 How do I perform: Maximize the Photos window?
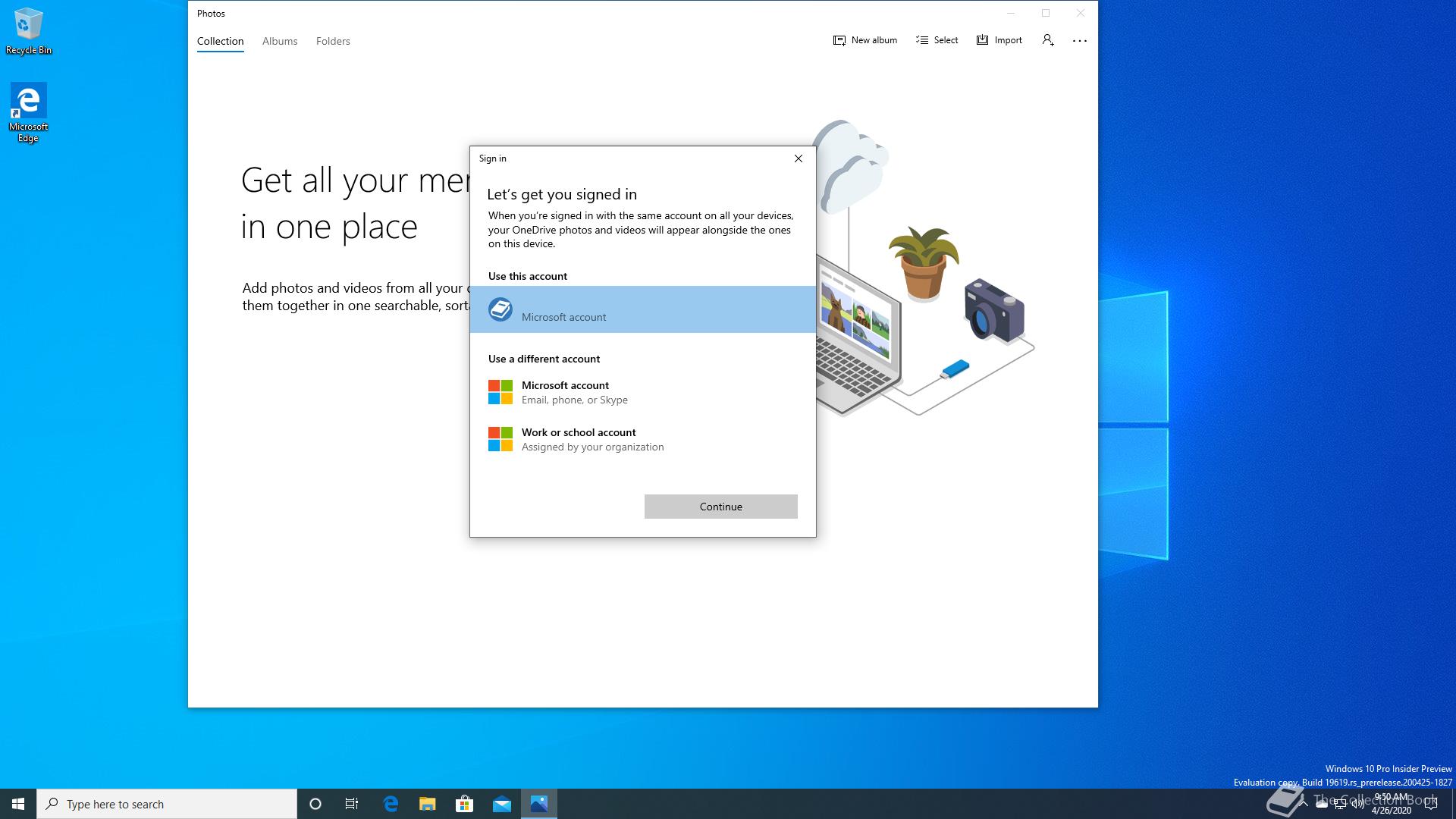coord(1045,13)
